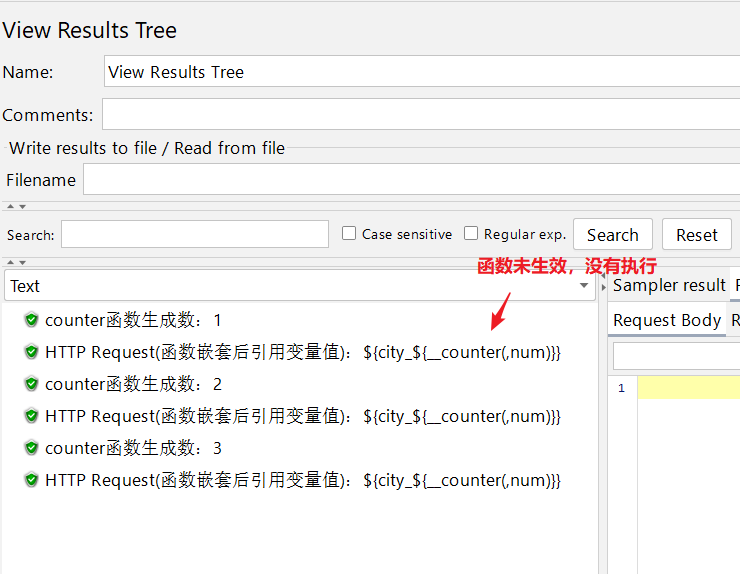Viewport: 740px width, 574px height.
Task: Click into the Comments text field
Action: [x=420, y=114]
